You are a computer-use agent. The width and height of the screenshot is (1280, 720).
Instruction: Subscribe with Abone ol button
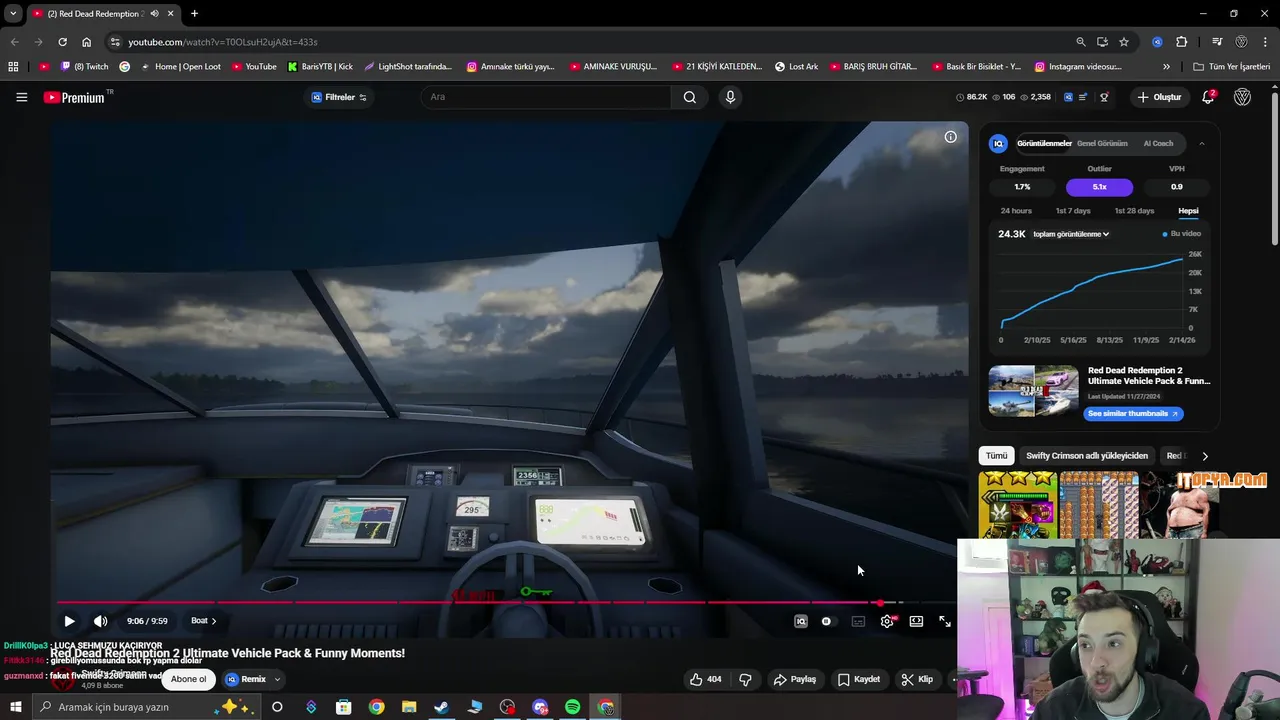pos(188,679)
